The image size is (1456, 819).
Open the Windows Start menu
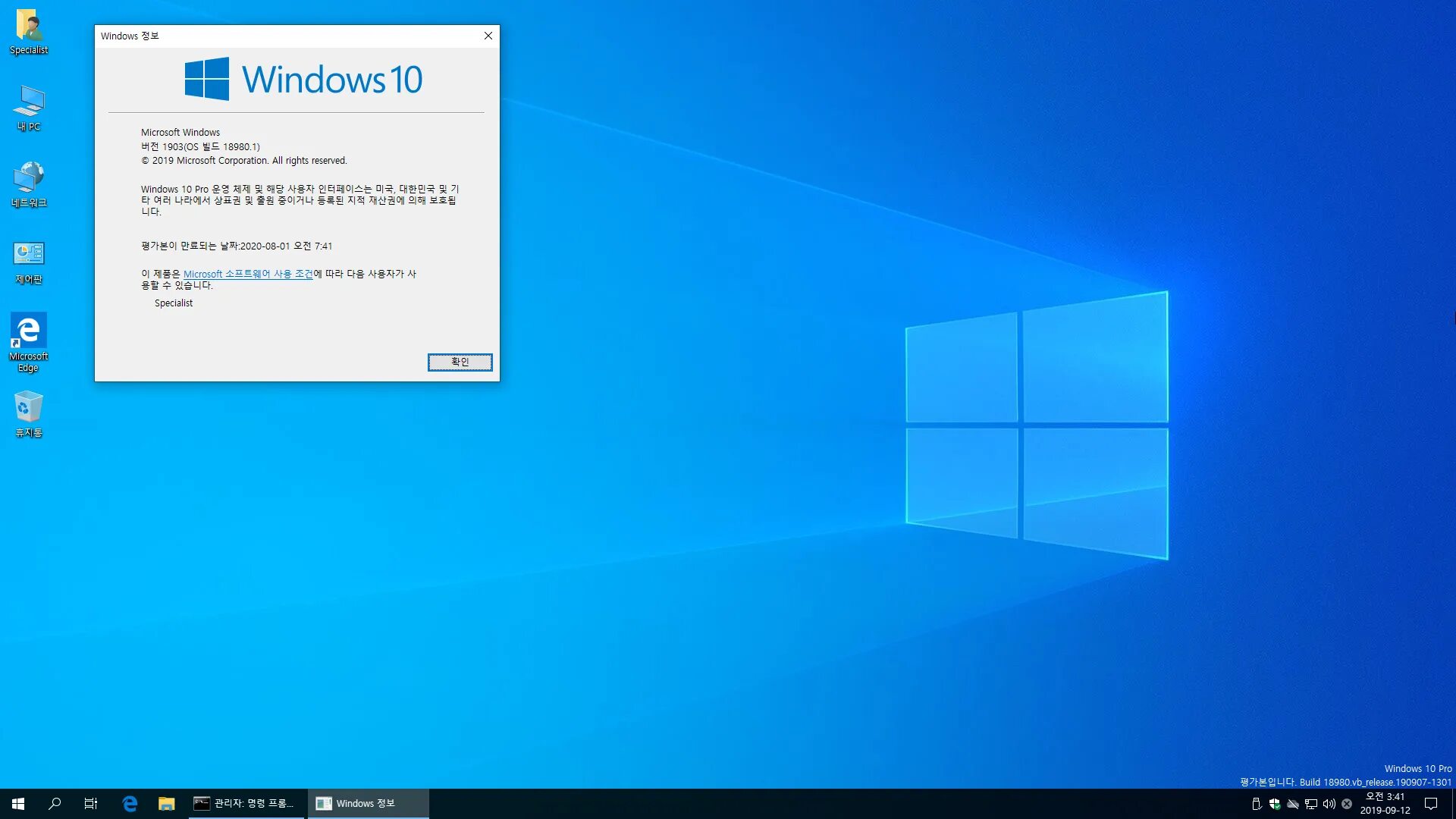point(18,803)
